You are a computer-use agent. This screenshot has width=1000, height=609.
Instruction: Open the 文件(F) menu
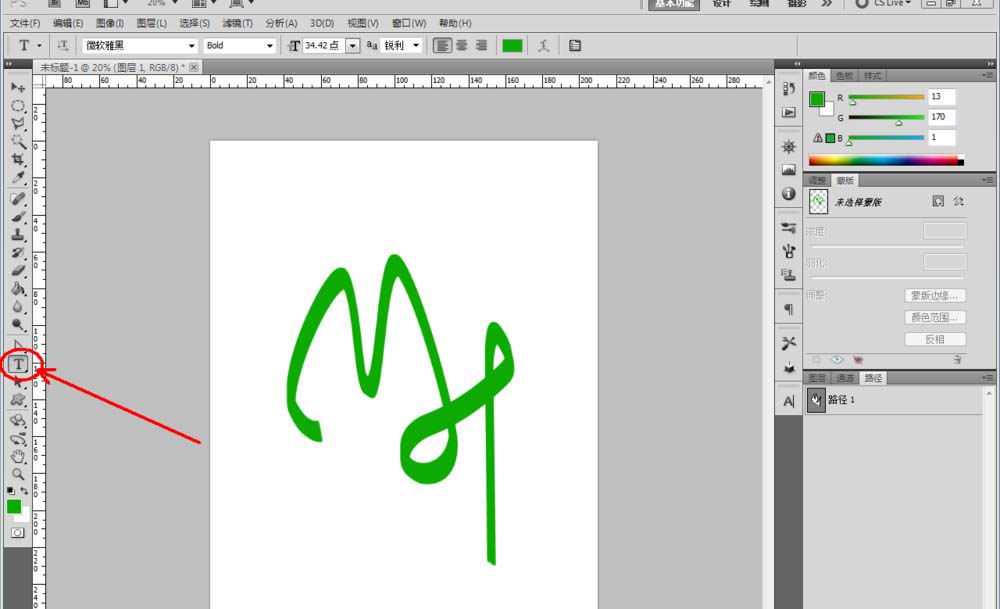[25, 23]
